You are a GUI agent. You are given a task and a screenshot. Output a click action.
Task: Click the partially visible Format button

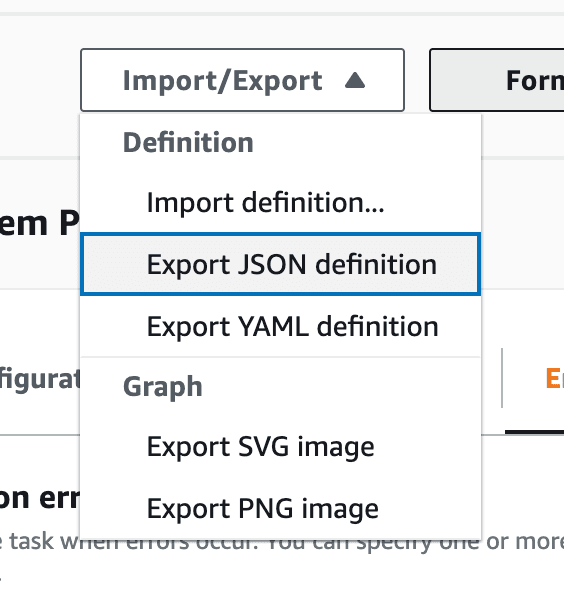pyautogui.click(x=497, y=80)
